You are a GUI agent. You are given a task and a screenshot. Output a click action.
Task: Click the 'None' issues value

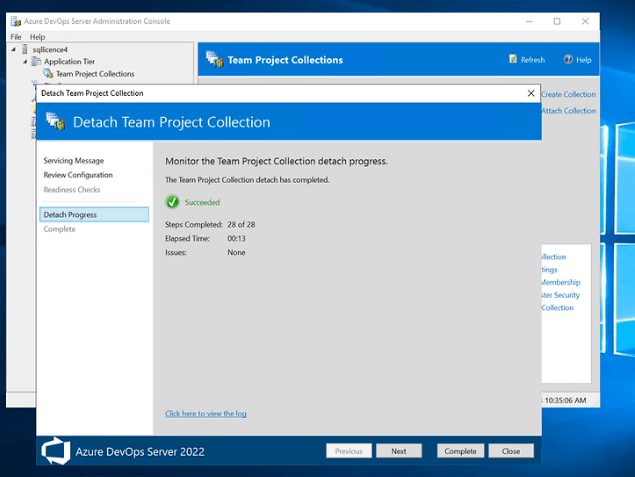237,252
